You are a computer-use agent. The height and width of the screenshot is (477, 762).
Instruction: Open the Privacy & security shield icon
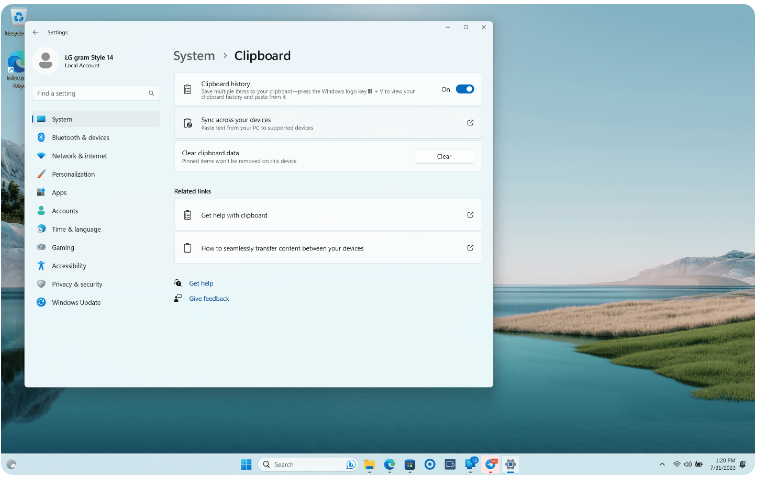(41, 284)
